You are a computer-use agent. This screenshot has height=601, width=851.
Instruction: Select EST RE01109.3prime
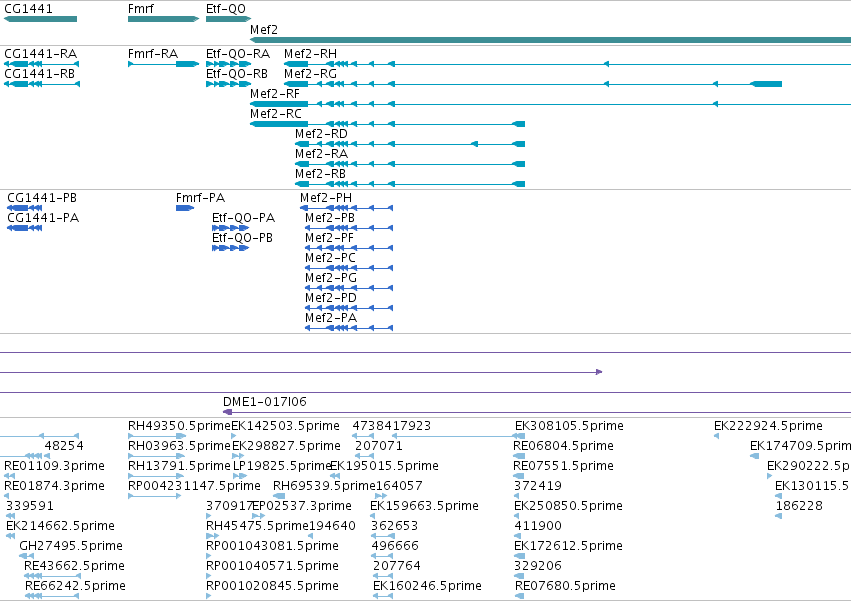54,466
